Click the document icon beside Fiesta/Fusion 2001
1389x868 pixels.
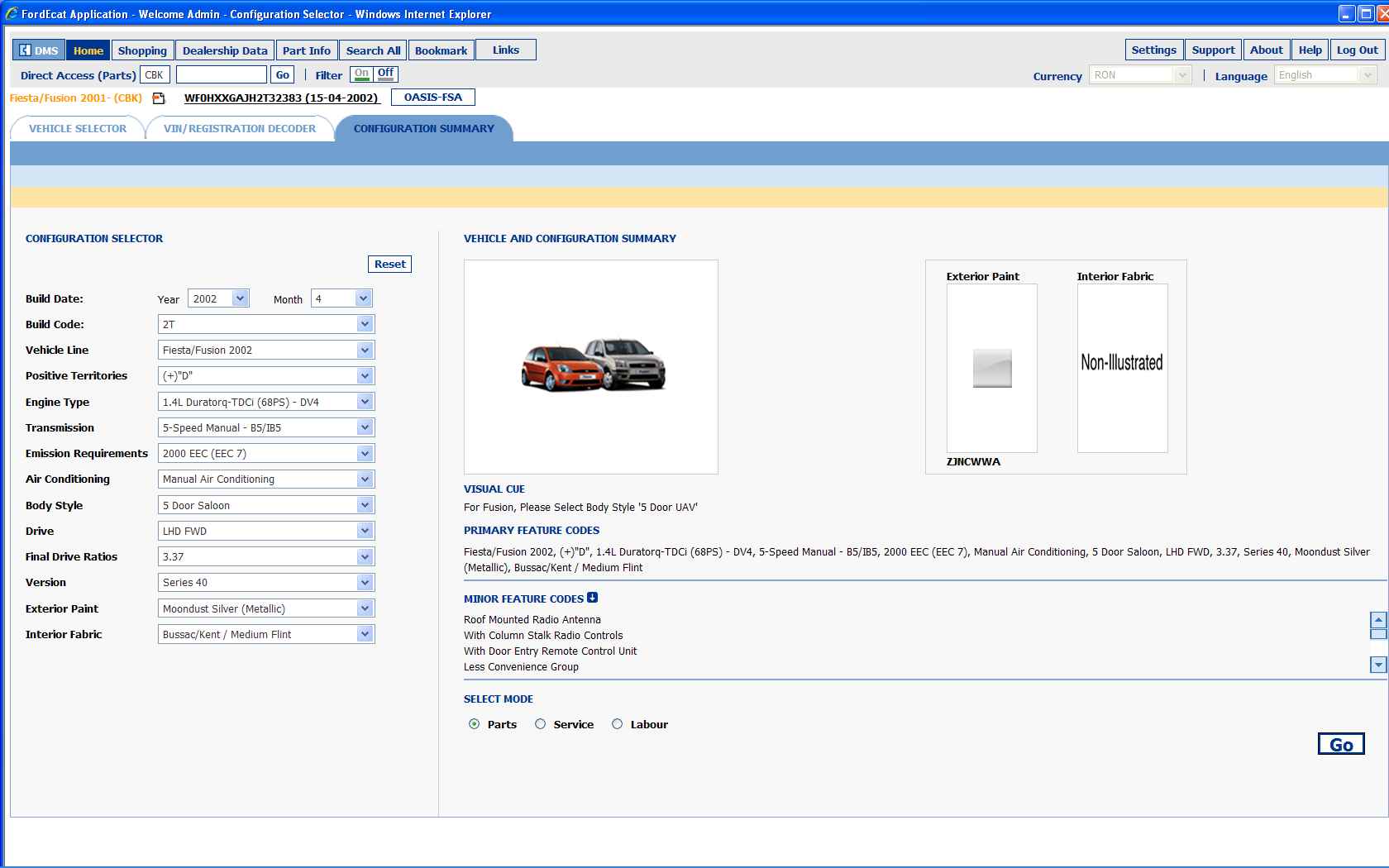click(159, 98)
